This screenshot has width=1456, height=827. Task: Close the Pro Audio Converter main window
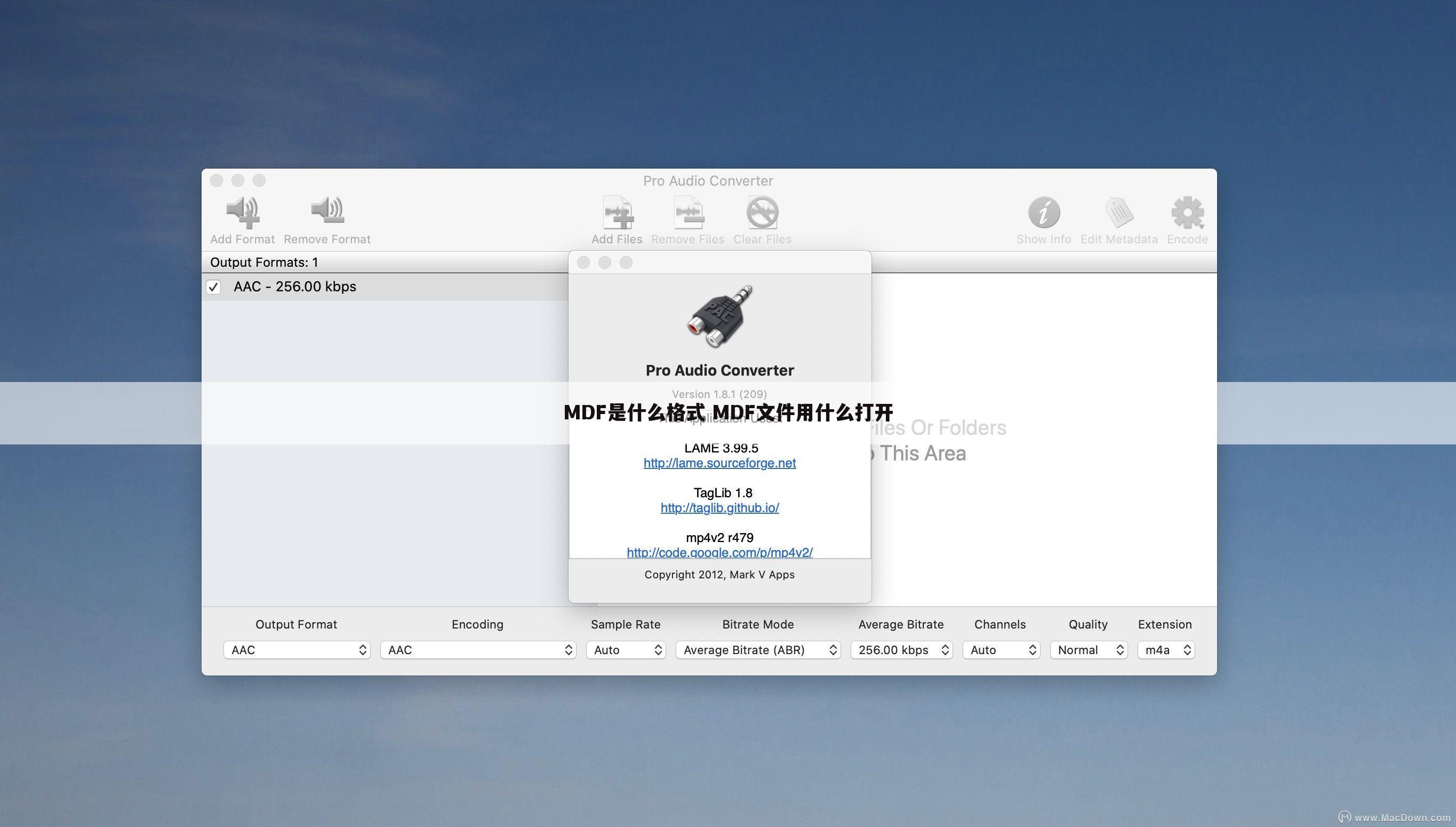pyautogui.click(x=217, y=180)
